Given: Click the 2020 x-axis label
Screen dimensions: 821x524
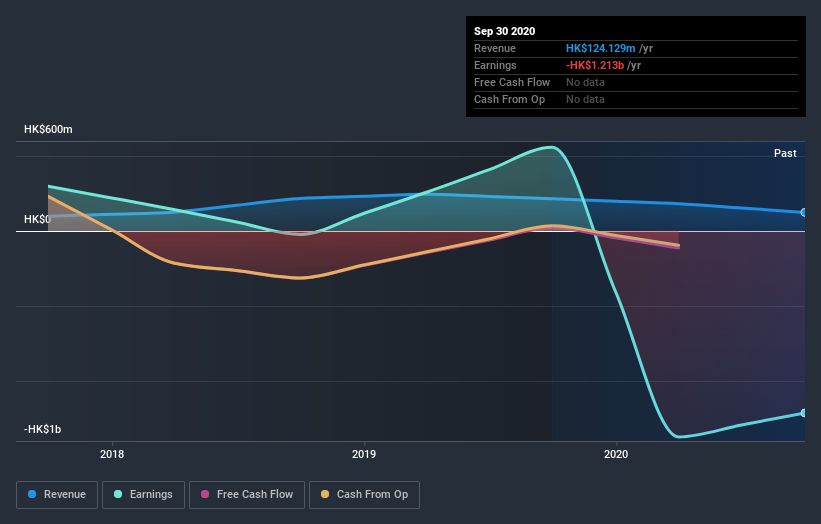Looking at the screenshot, I should tap(616, 454).
